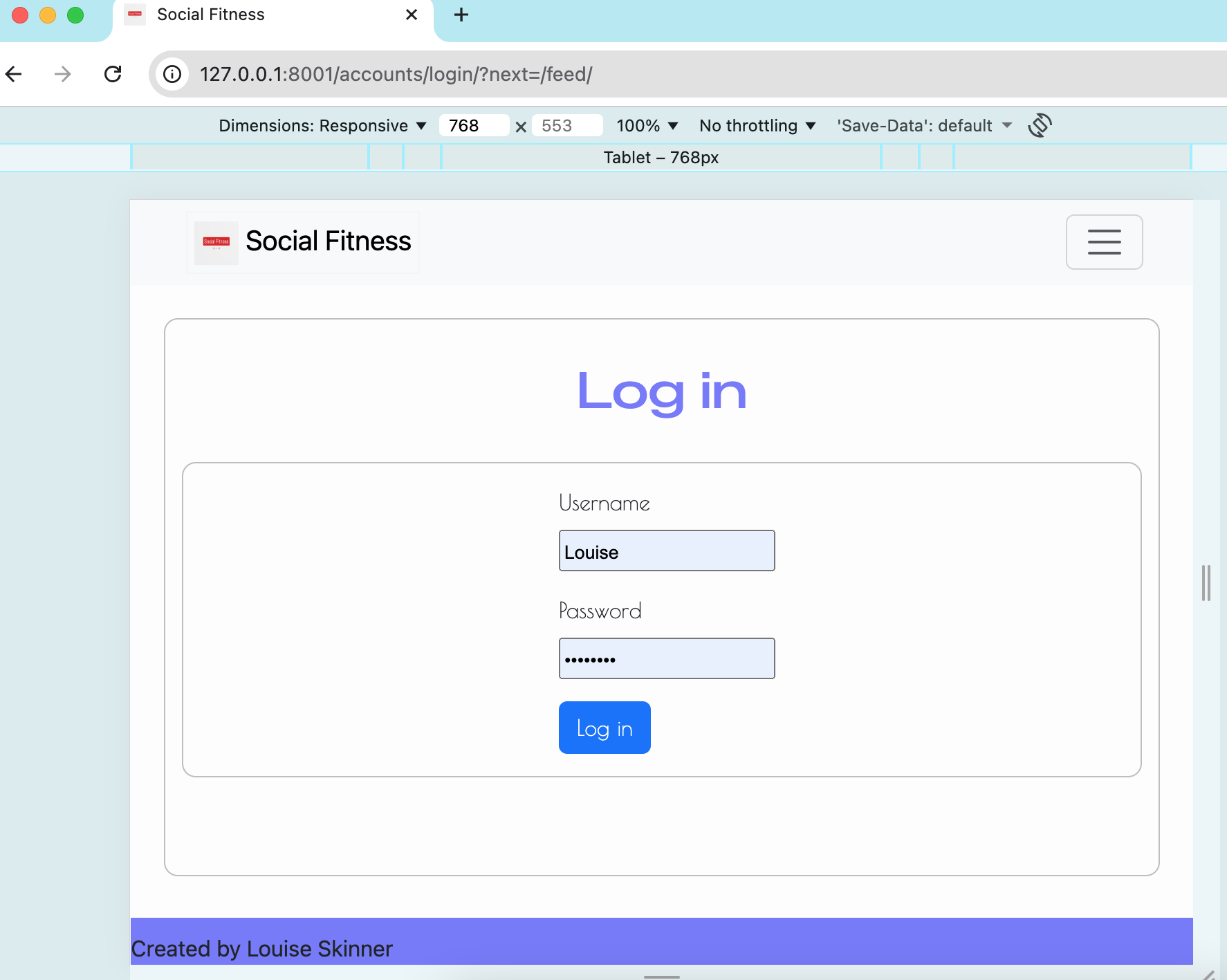Select the Social Fitness browser tab
The image size is (1227, 980).
click(x=211, y=15)
